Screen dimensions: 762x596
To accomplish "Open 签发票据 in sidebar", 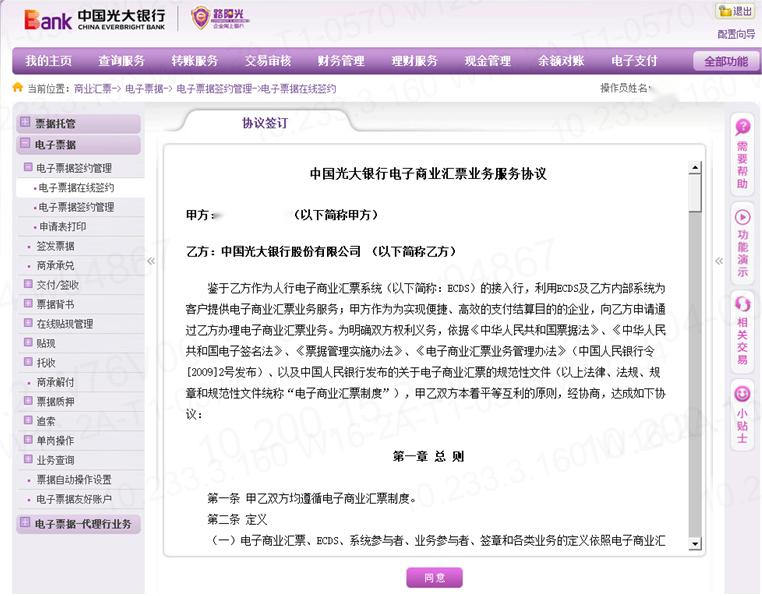I will pyautogui.click(x=55, y=246).
